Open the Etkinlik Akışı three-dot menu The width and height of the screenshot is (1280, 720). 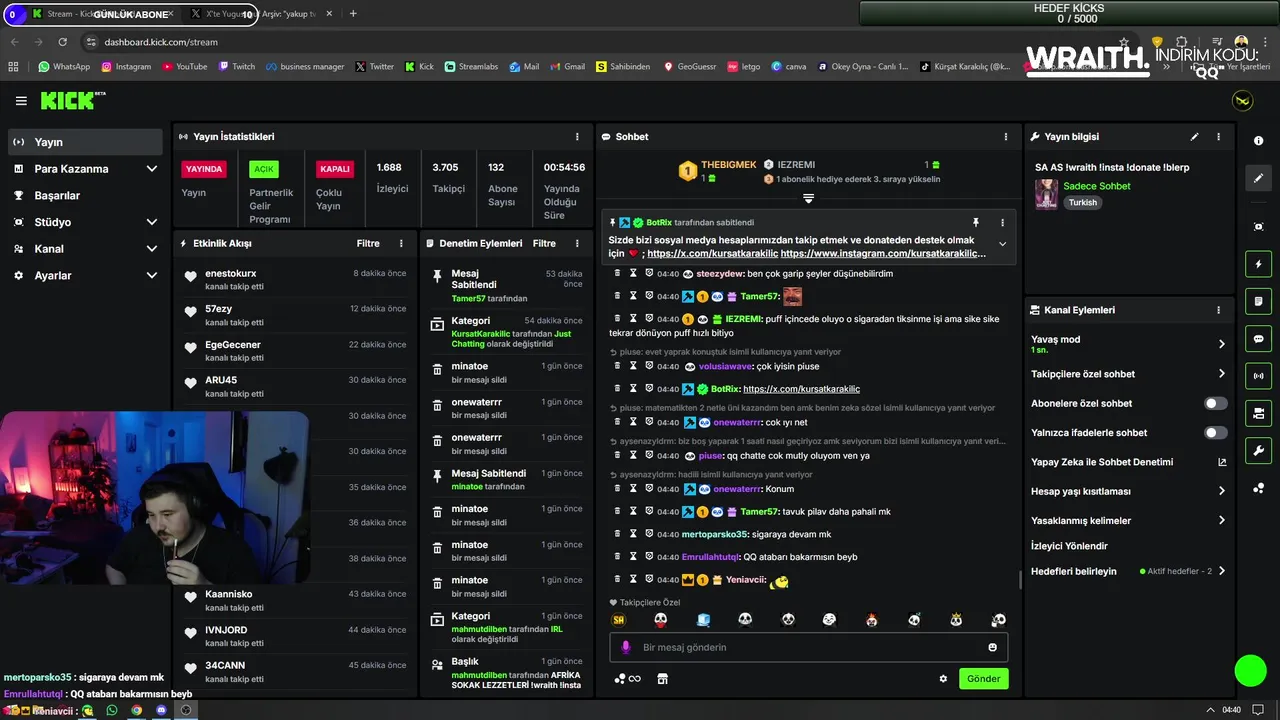pos(401,243)
